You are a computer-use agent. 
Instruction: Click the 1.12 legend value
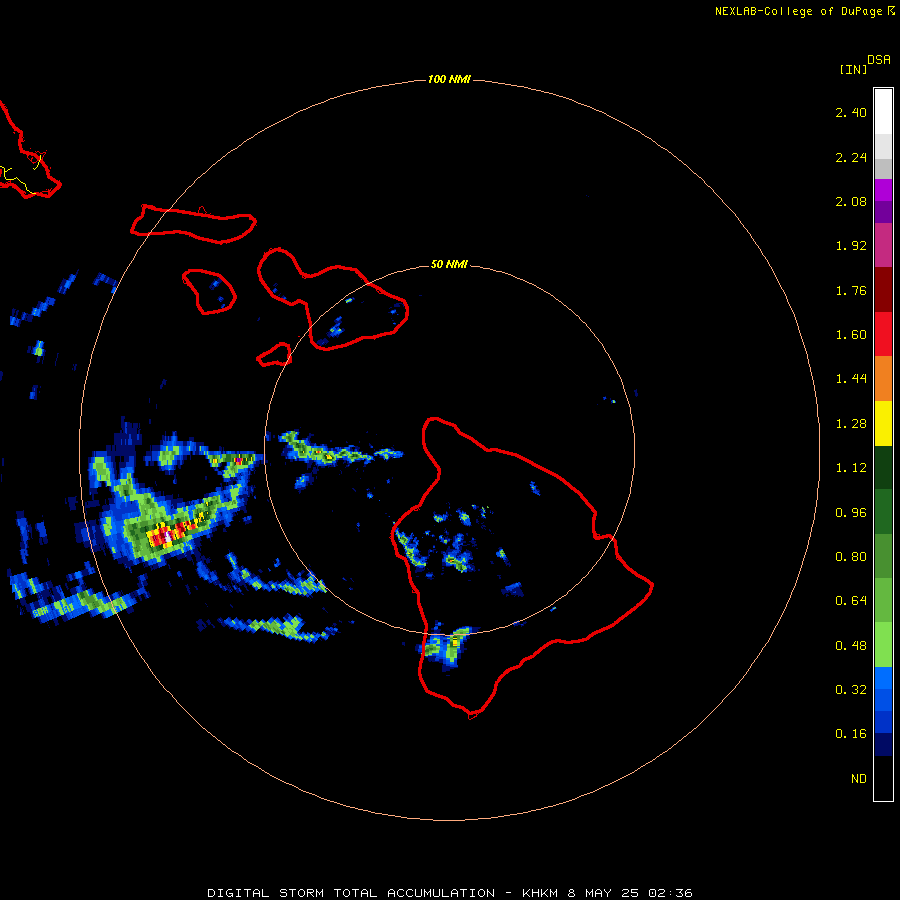click(851, 468)
